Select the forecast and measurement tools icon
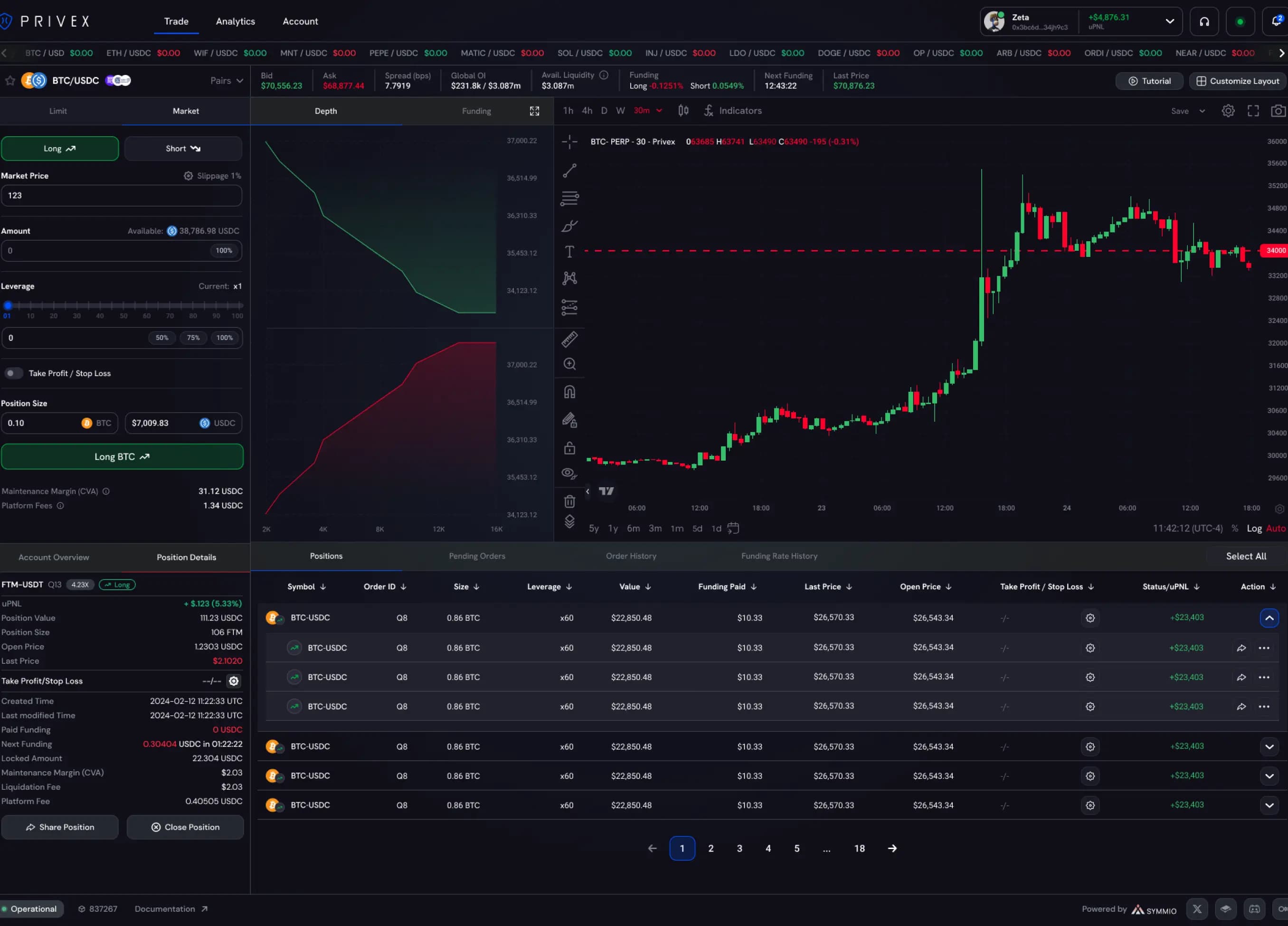The image size is (1288, 926). coord(569,307)
